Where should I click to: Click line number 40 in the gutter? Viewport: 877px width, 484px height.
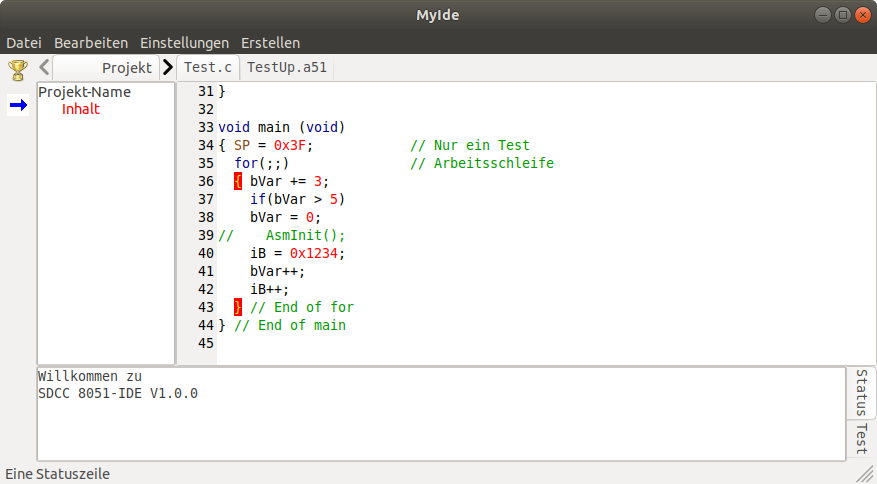(206, 253)
